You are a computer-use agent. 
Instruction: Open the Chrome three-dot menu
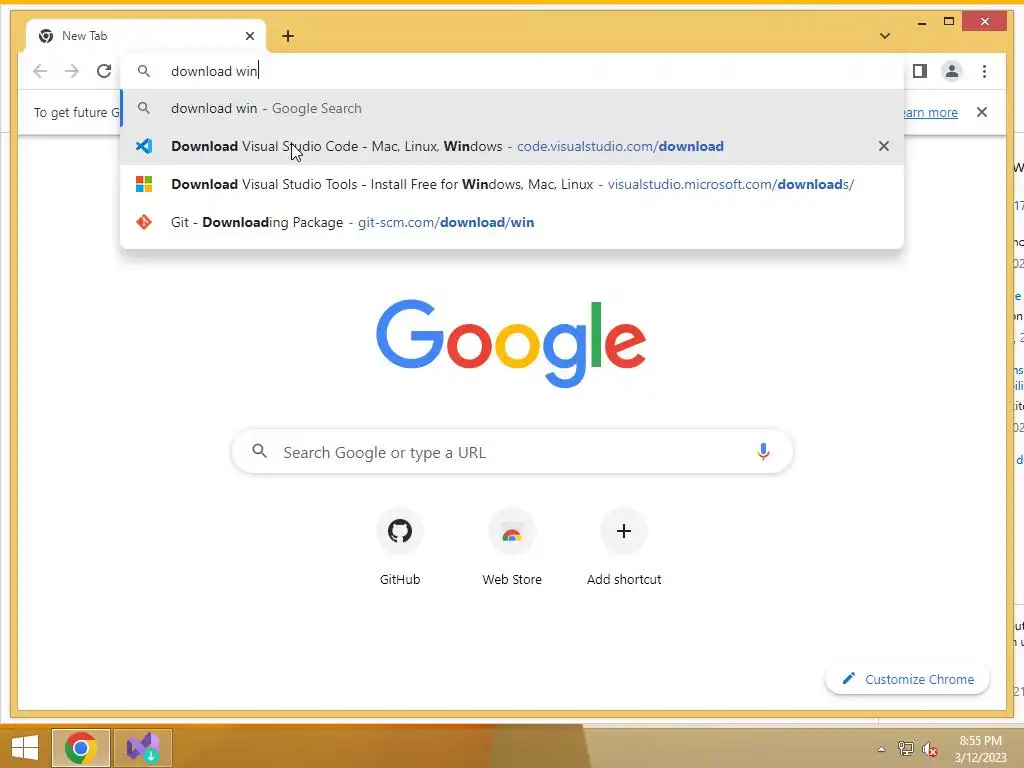(984, 71)
